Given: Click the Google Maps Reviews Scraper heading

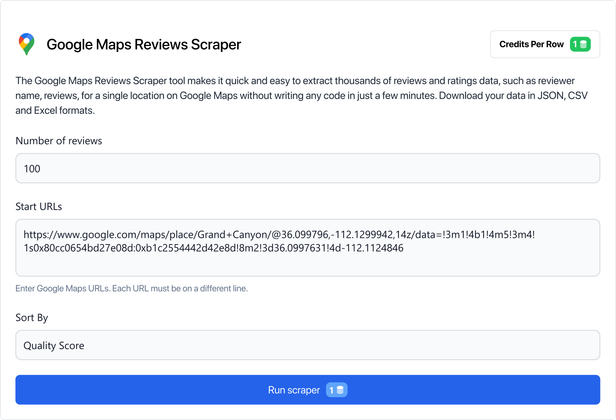Looking at the screenshot, I should point(143,45).
